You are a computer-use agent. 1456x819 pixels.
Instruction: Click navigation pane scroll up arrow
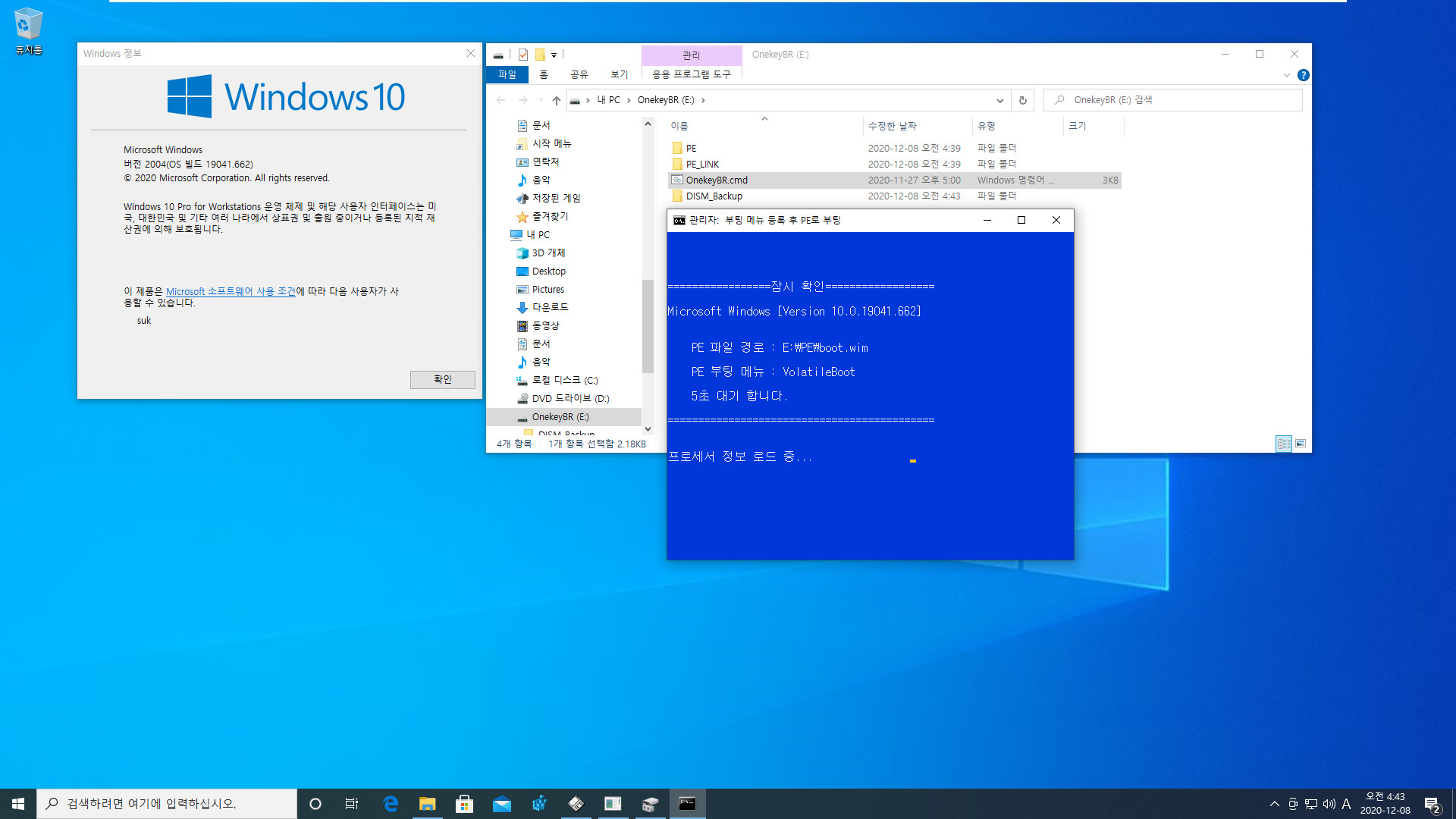(648, 124)
